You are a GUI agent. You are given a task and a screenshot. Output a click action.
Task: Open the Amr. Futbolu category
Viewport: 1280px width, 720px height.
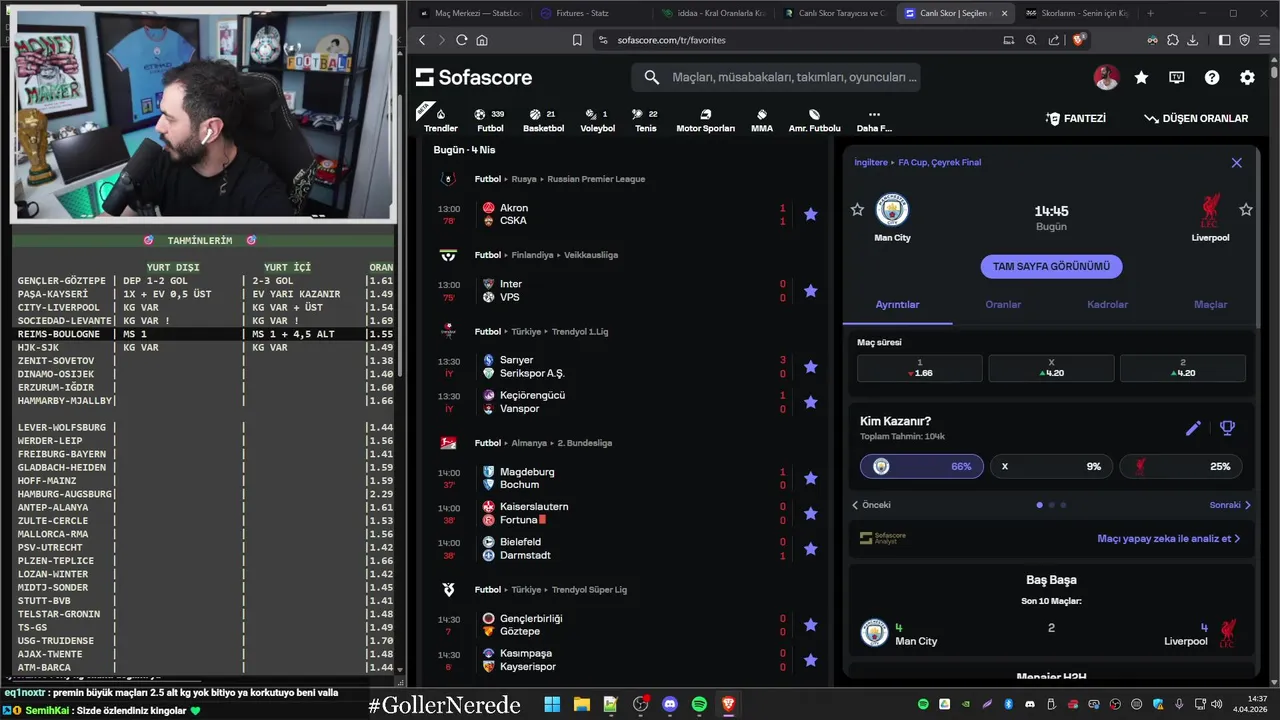tap(814, 120)
